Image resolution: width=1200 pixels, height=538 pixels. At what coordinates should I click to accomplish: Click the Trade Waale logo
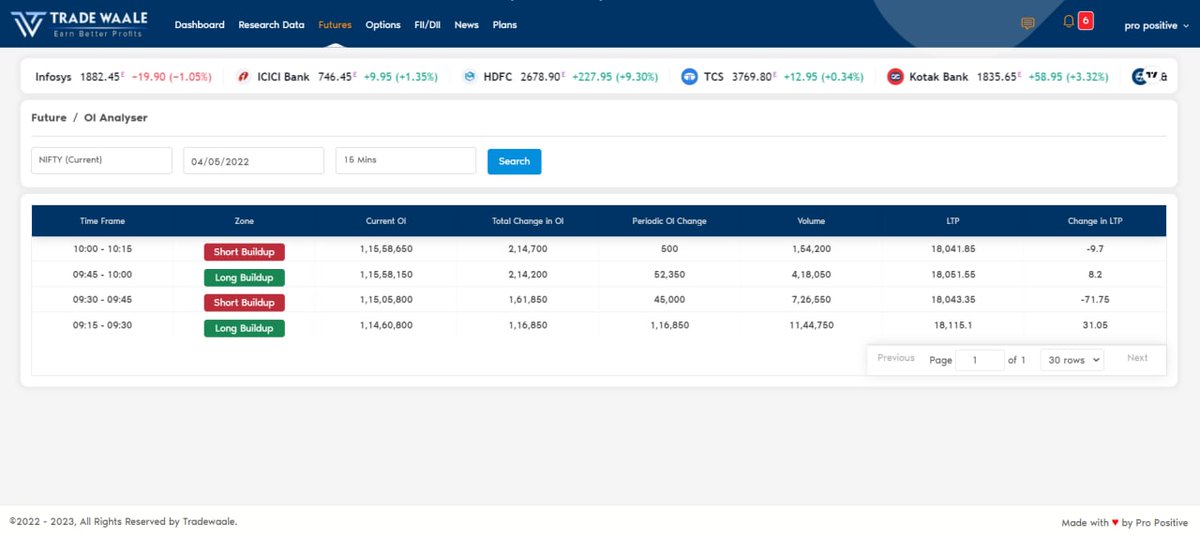click(x=78, y=24)
